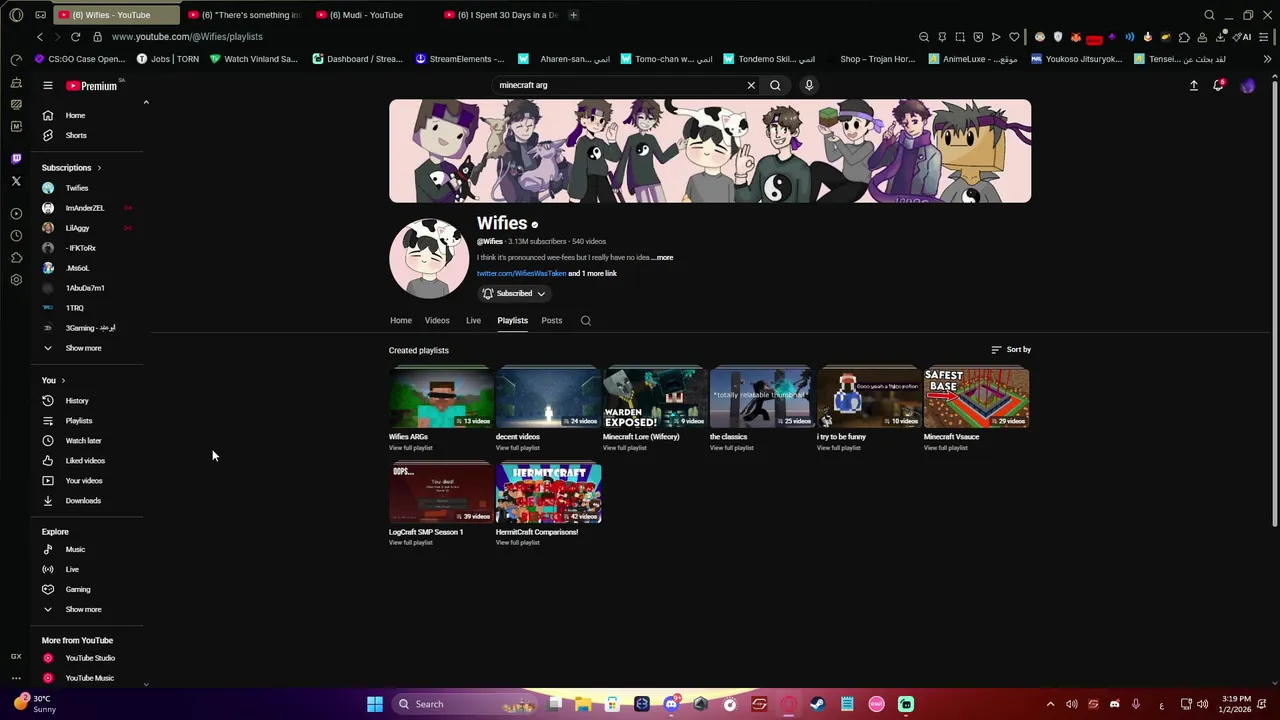Viewport: 1280px width, 720px height.
Task: Reload the current page
Action: [x=75, y=37]
